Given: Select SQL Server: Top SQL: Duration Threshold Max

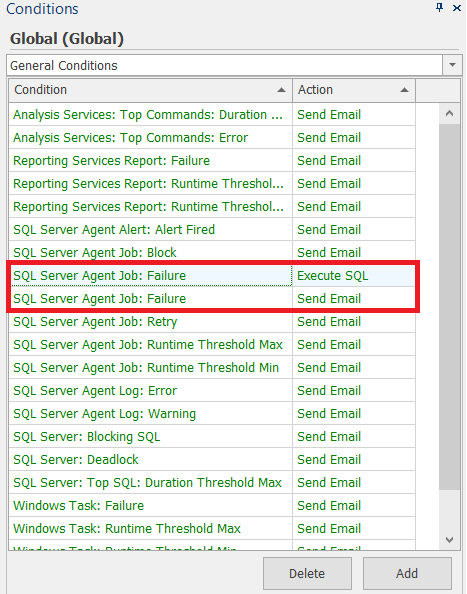Looking at the screenshot, I should pos(150,483).
